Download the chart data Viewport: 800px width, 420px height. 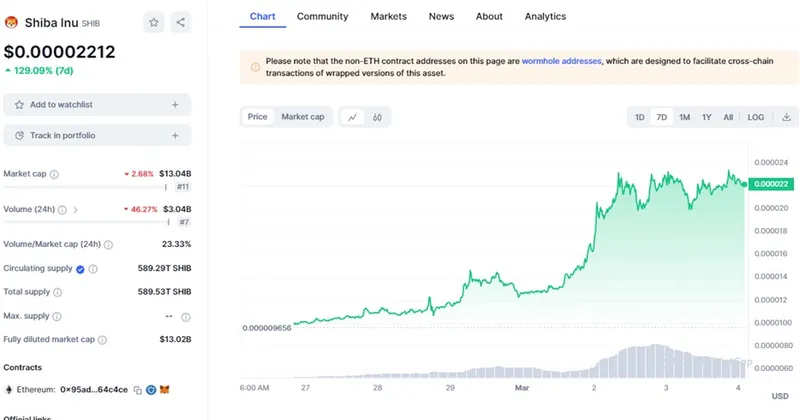click(x=786, y=117)
